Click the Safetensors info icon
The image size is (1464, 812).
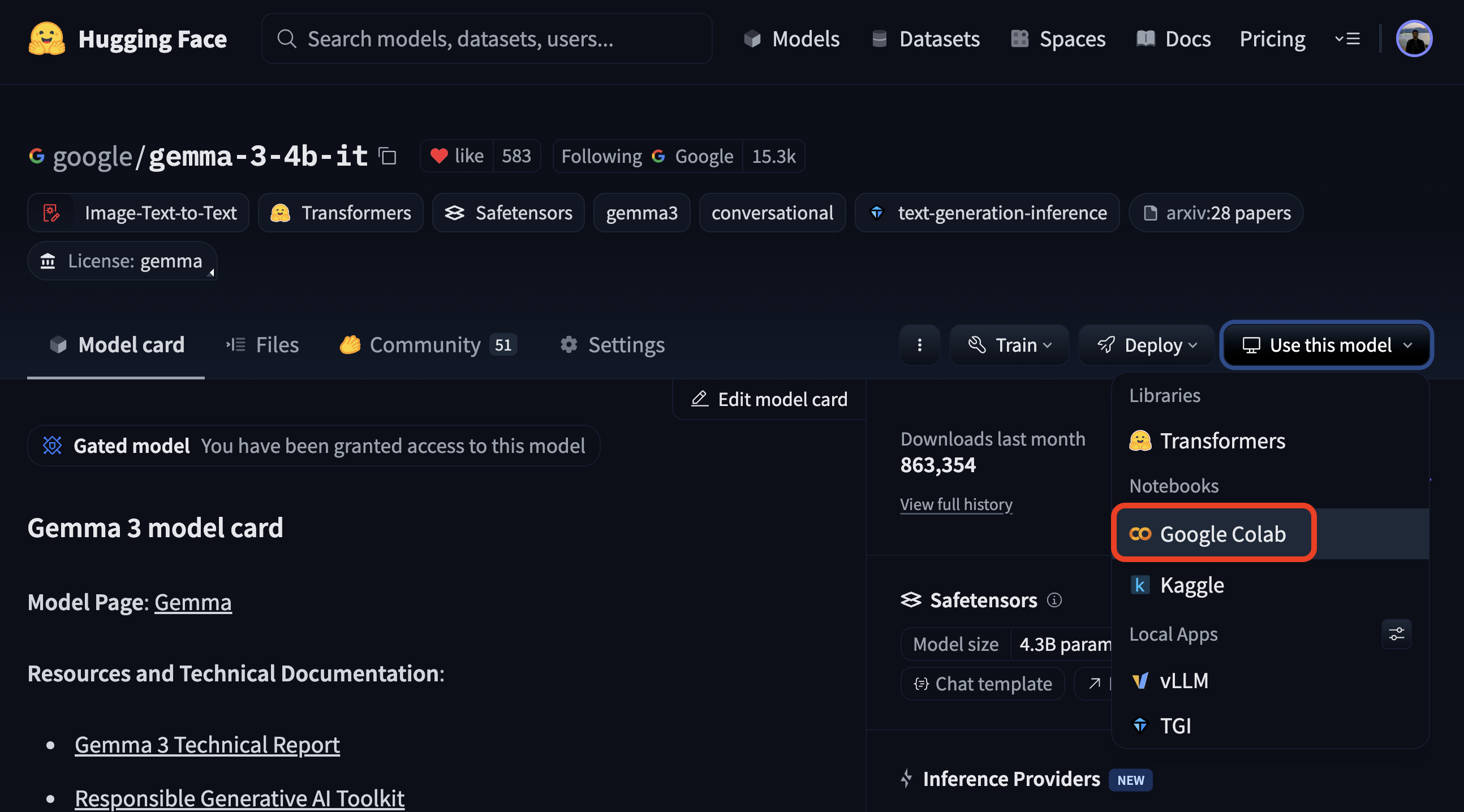(1056, 601)
